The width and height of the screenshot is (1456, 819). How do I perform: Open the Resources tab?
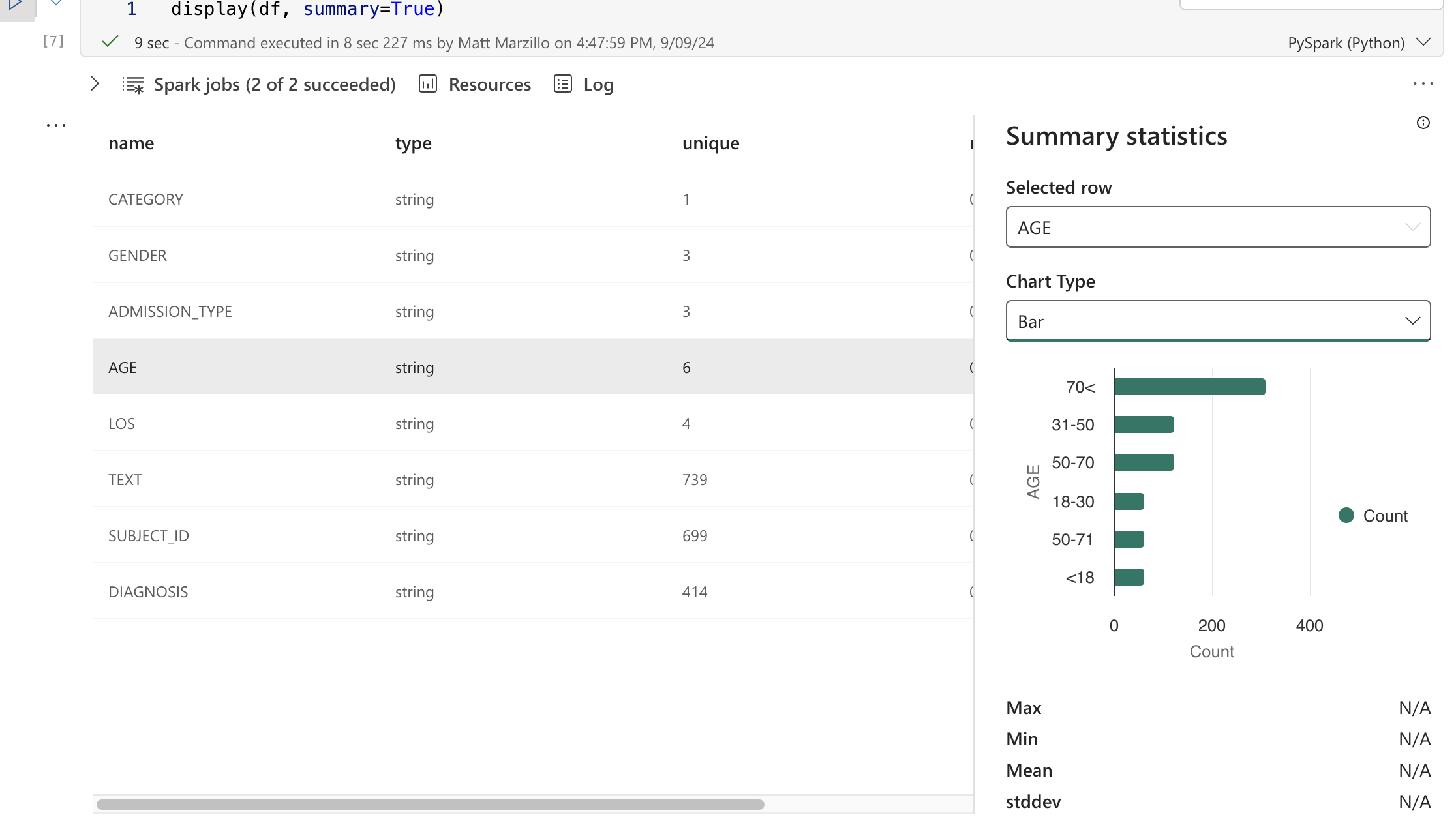489,85
